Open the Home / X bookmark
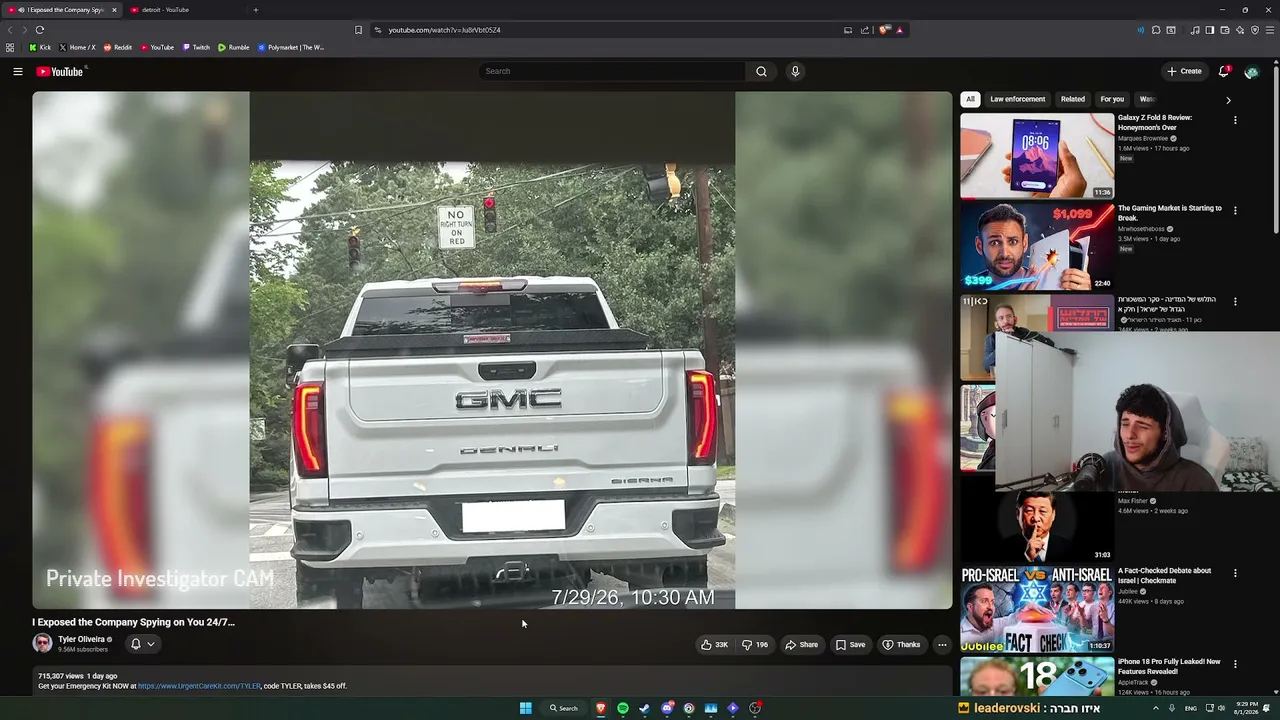The height and width of the screenshot is (720, 1280). pyautogui.click(x=77, y=47)
